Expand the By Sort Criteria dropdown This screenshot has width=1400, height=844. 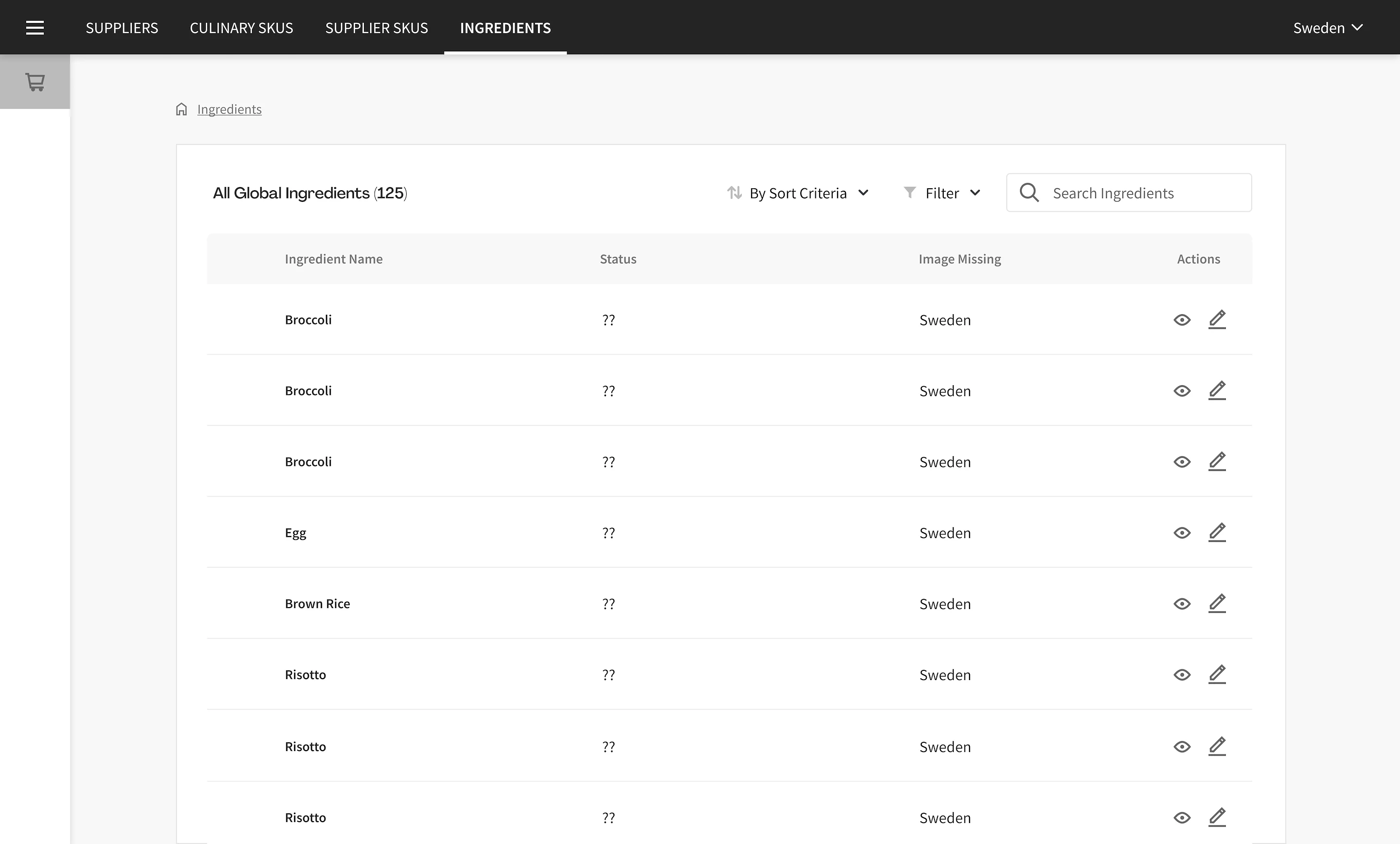[808, 193]
